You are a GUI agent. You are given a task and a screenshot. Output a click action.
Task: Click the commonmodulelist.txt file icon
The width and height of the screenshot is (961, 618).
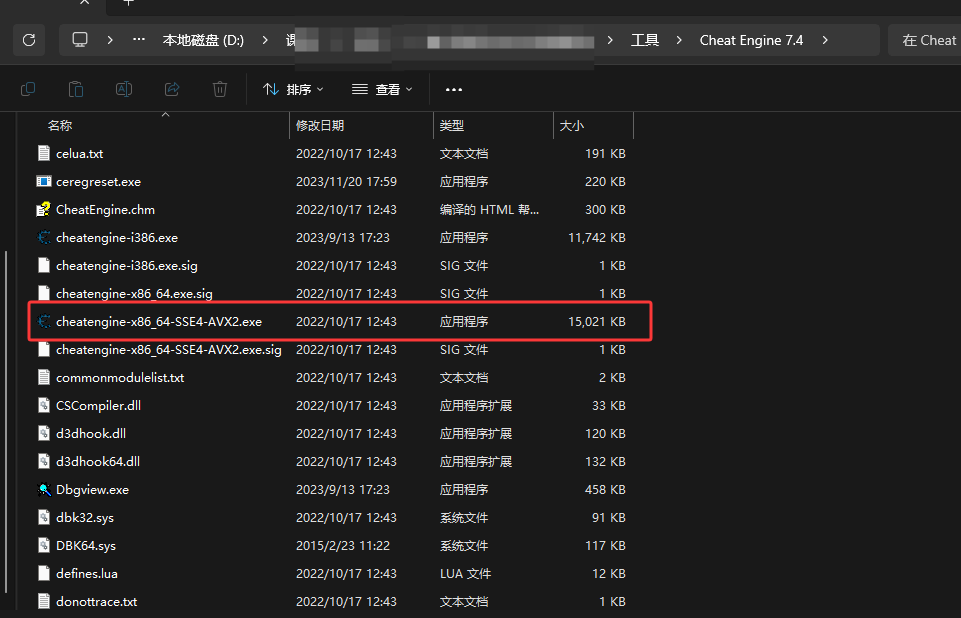(x=44, y=377)
